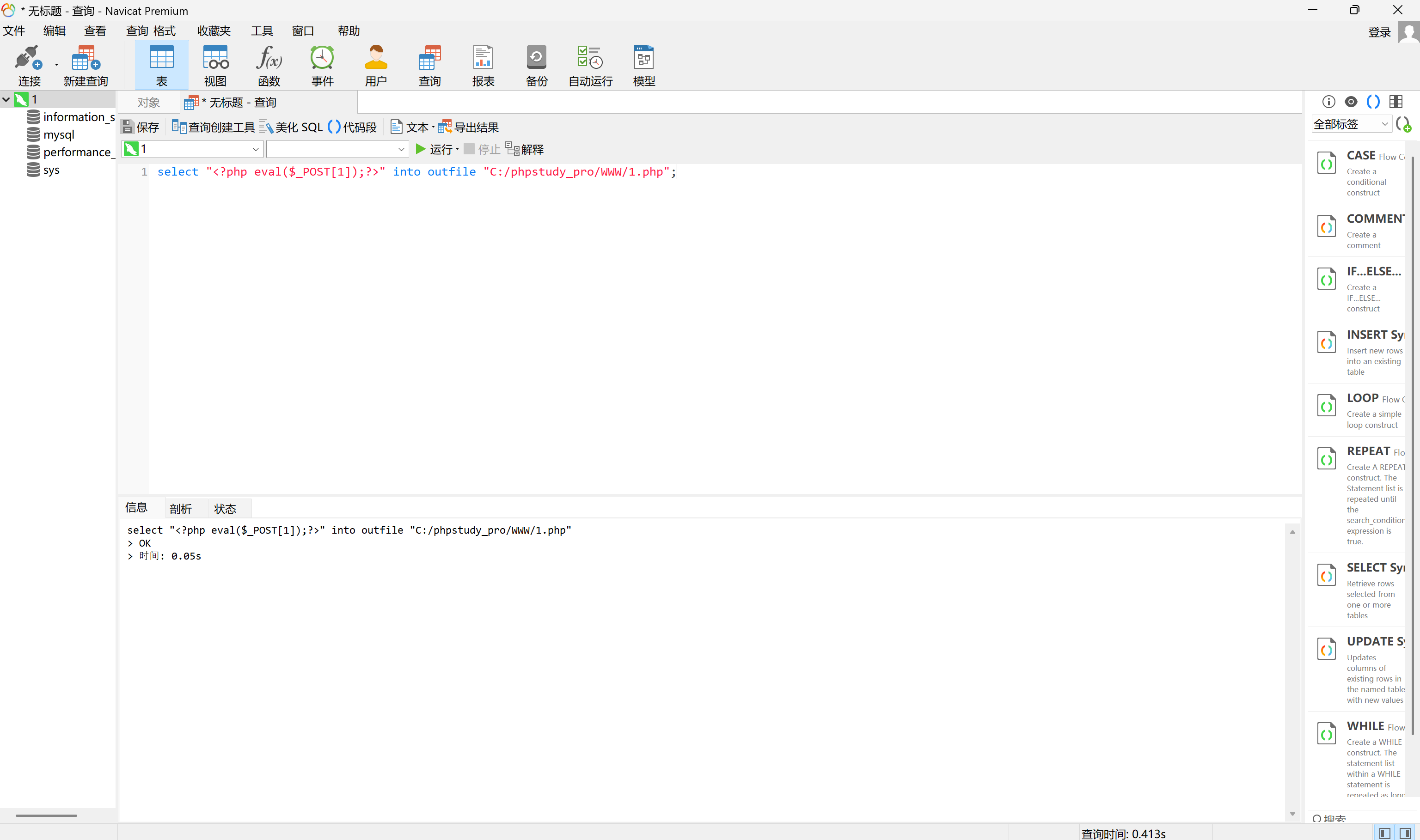Viewport: 1420px width, 840px height.
Task: Toggle the eye preview icon in right panel
Action: pyautogui.click(x=1351, y=102)
